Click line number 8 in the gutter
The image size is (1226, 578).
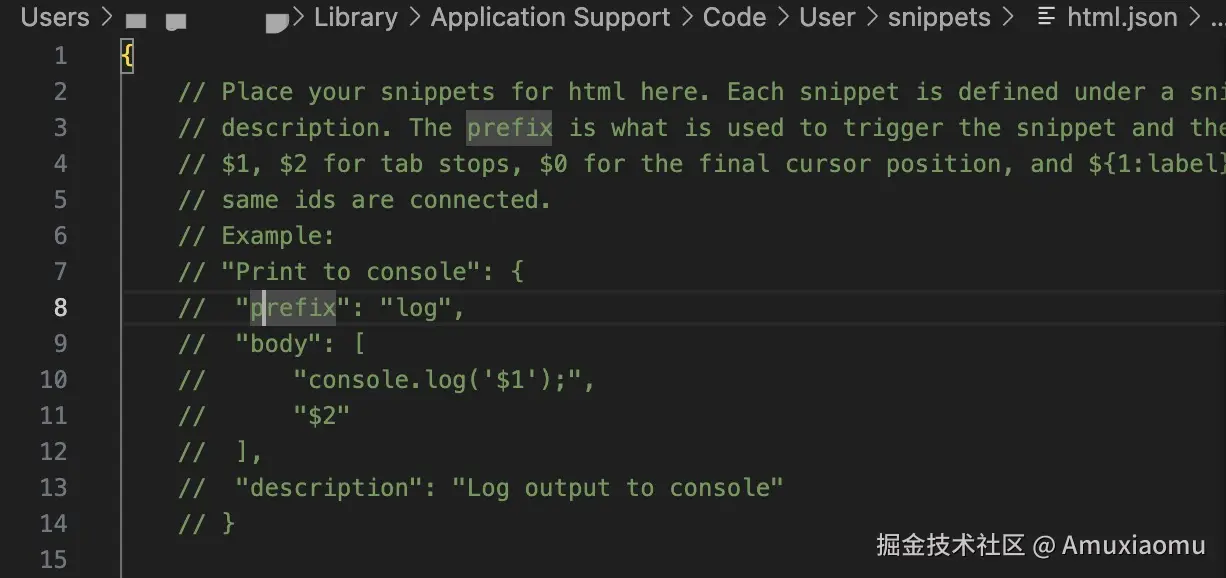click(60, 307)
